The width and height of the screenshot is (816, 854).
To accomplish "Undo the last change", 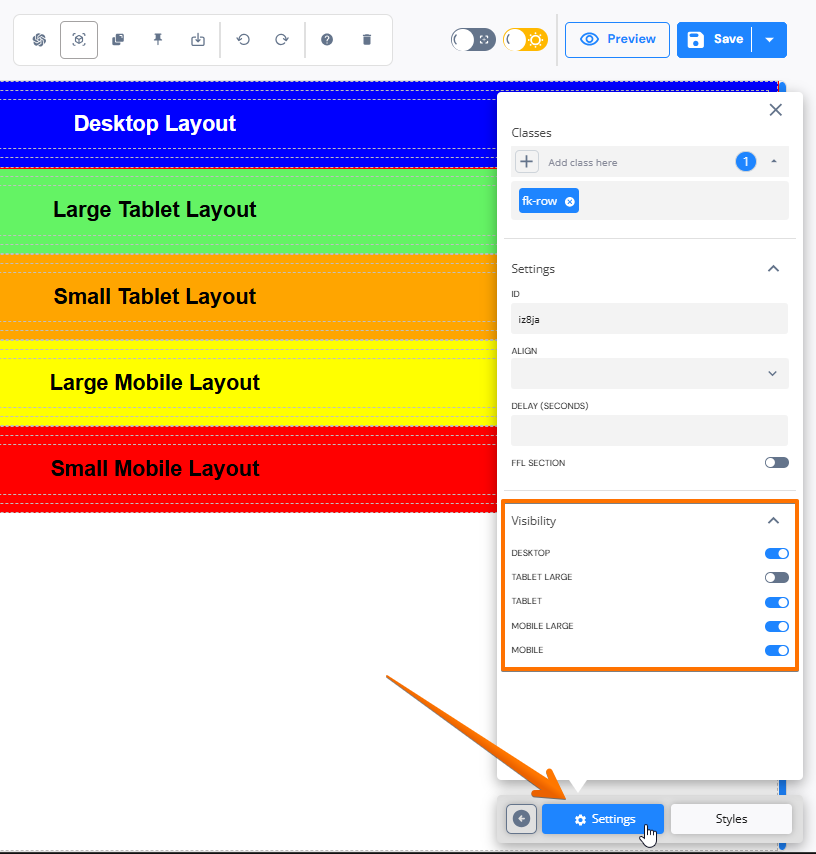I will coord(243,40).
